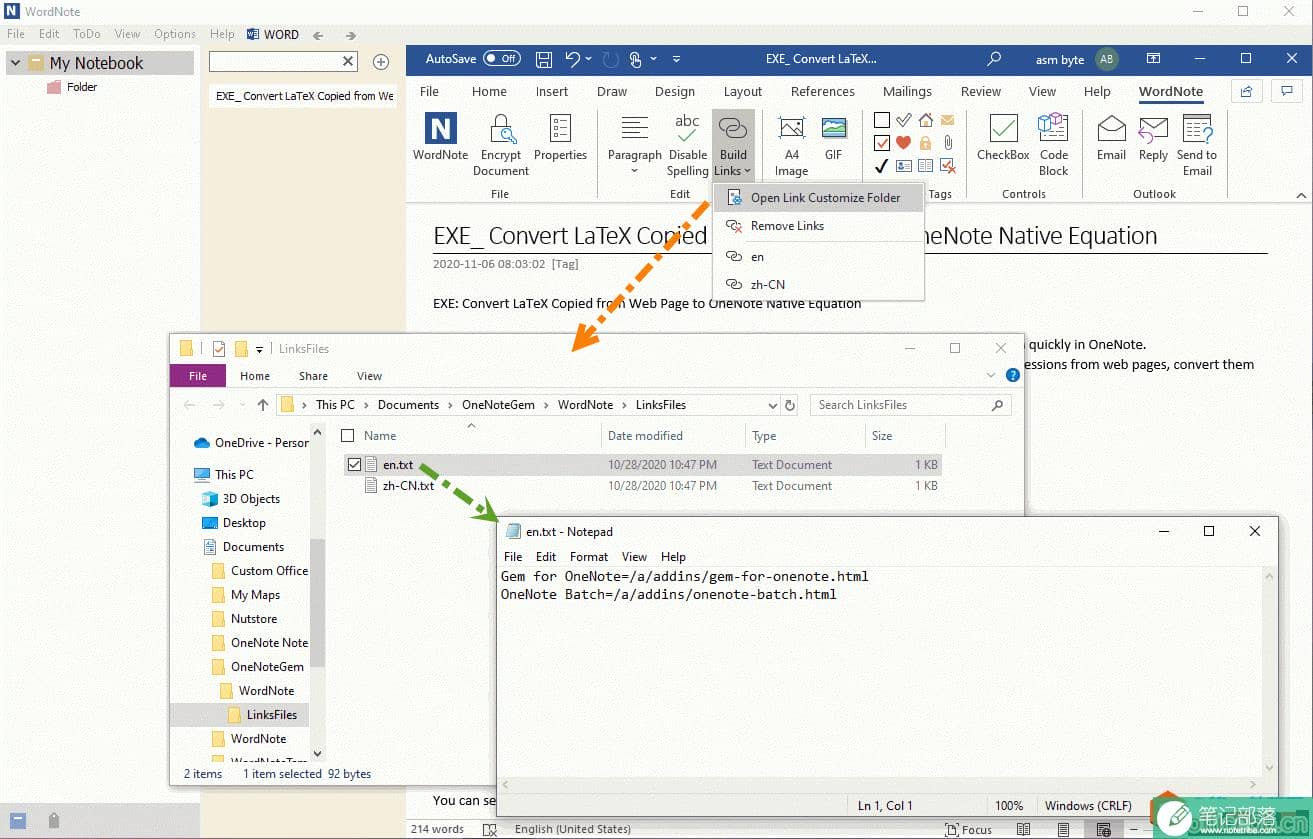The image size is (1313, 839).
Task: Click the Undo icon in Word title bar
Action: [x=573, y=59]
